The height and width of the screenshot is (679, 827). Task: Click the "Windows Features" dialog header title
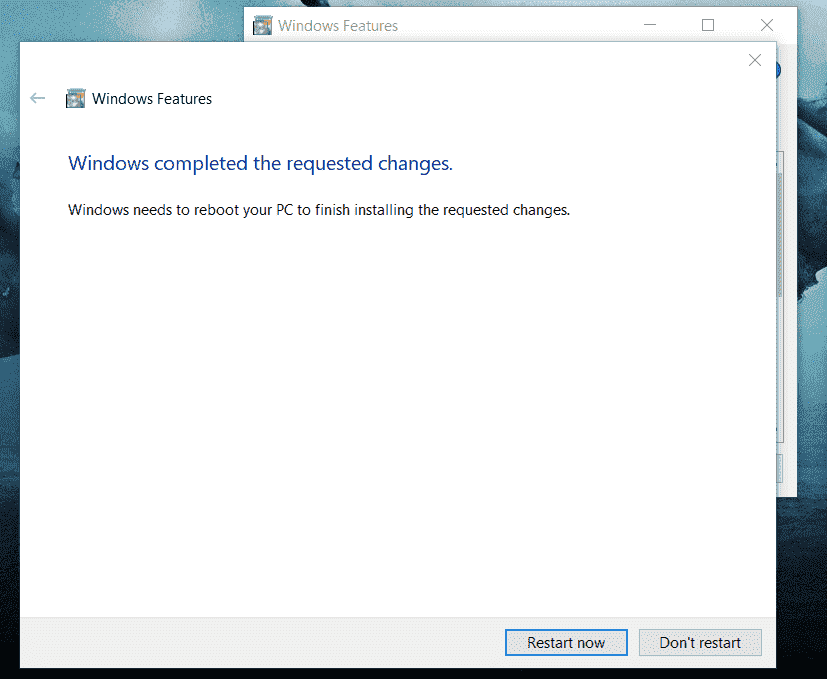[152, 99]
